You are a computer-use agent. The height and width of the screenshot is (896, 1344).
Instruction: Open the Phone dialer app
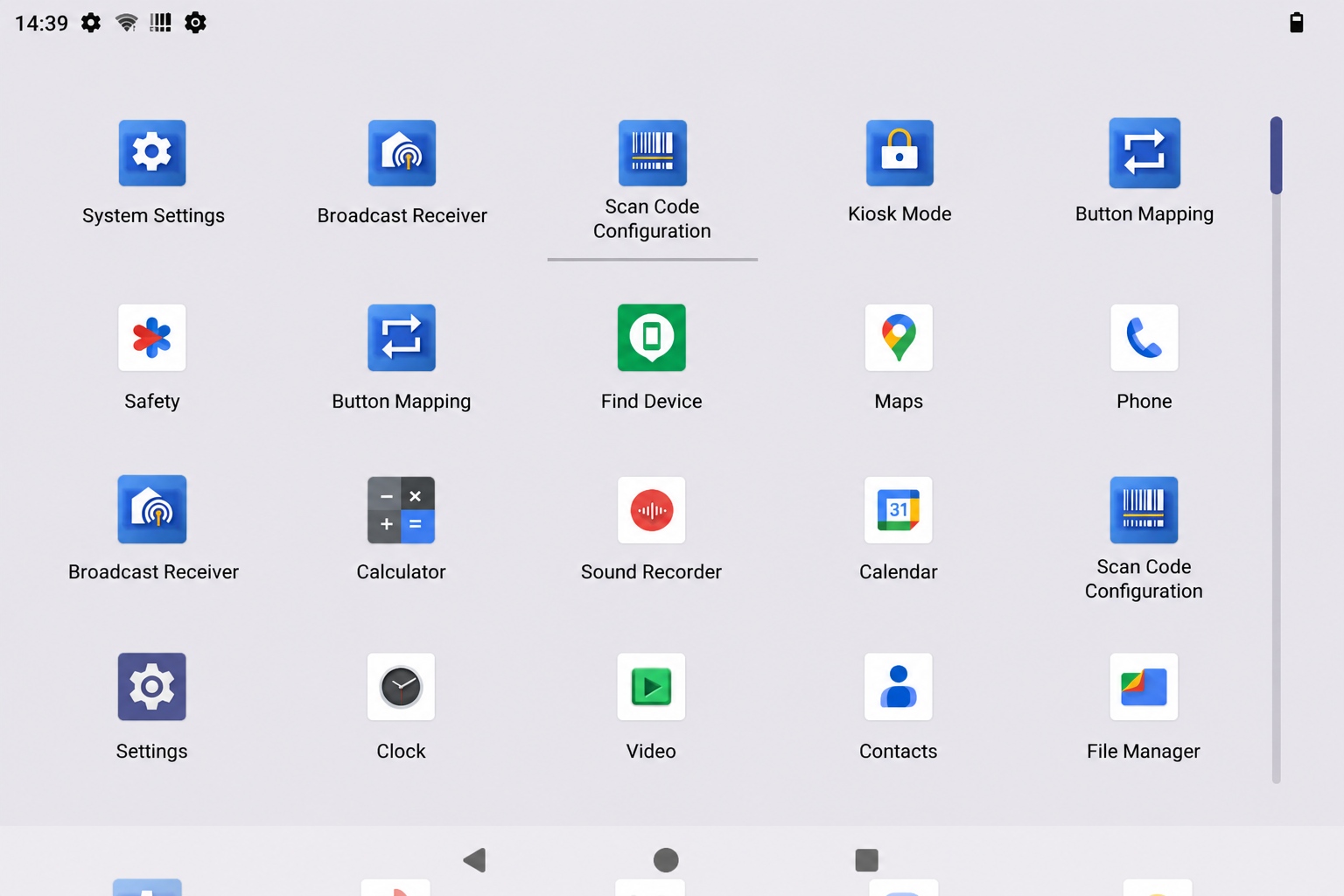click(1144, 338)
